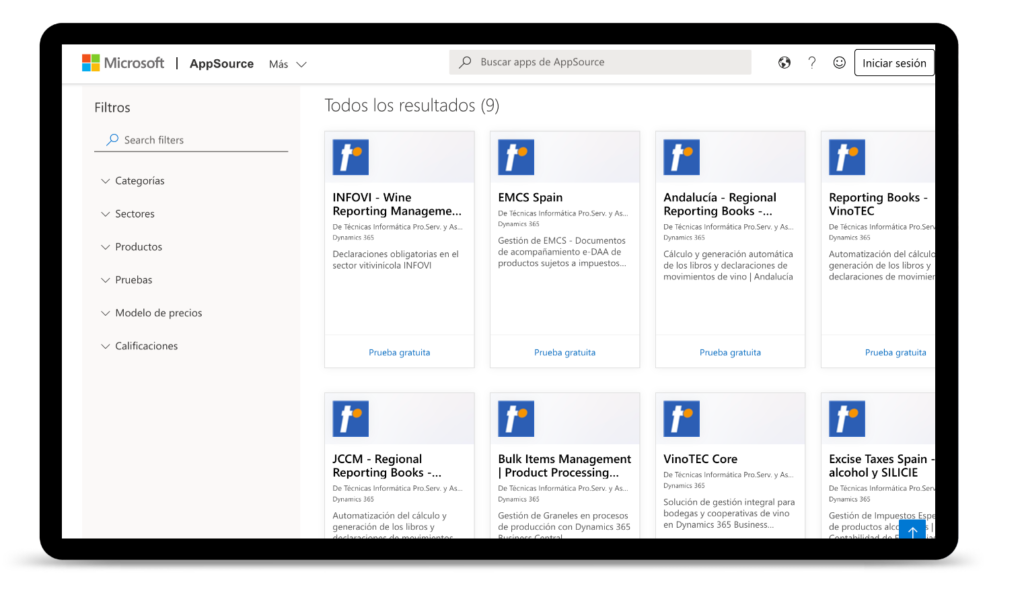This screenshot has width=1024, height=591.
Task: Click Prueba gratuita under INFOVI
Action: click(399, 353)
